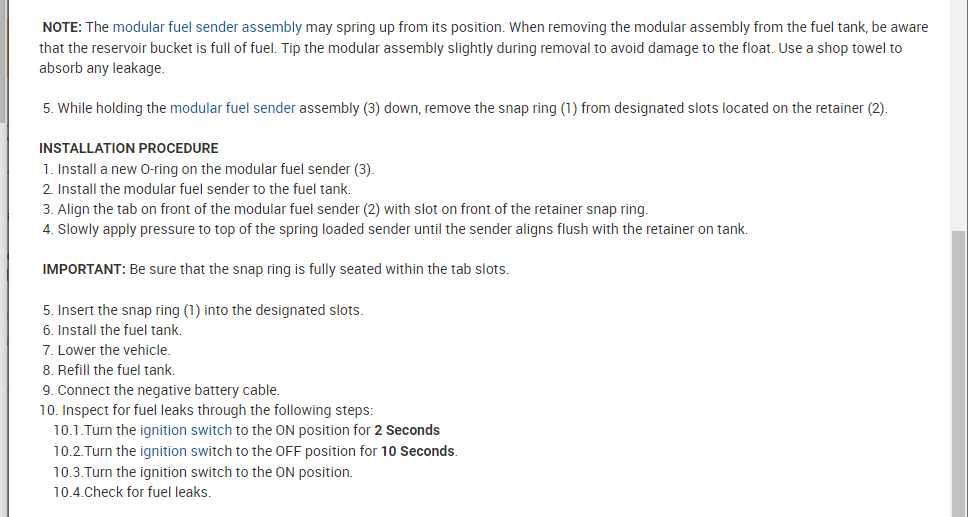Click the "Slowly apply pressure" step 4 text
This screenshot has width=968, height=517.
(402, 229)
